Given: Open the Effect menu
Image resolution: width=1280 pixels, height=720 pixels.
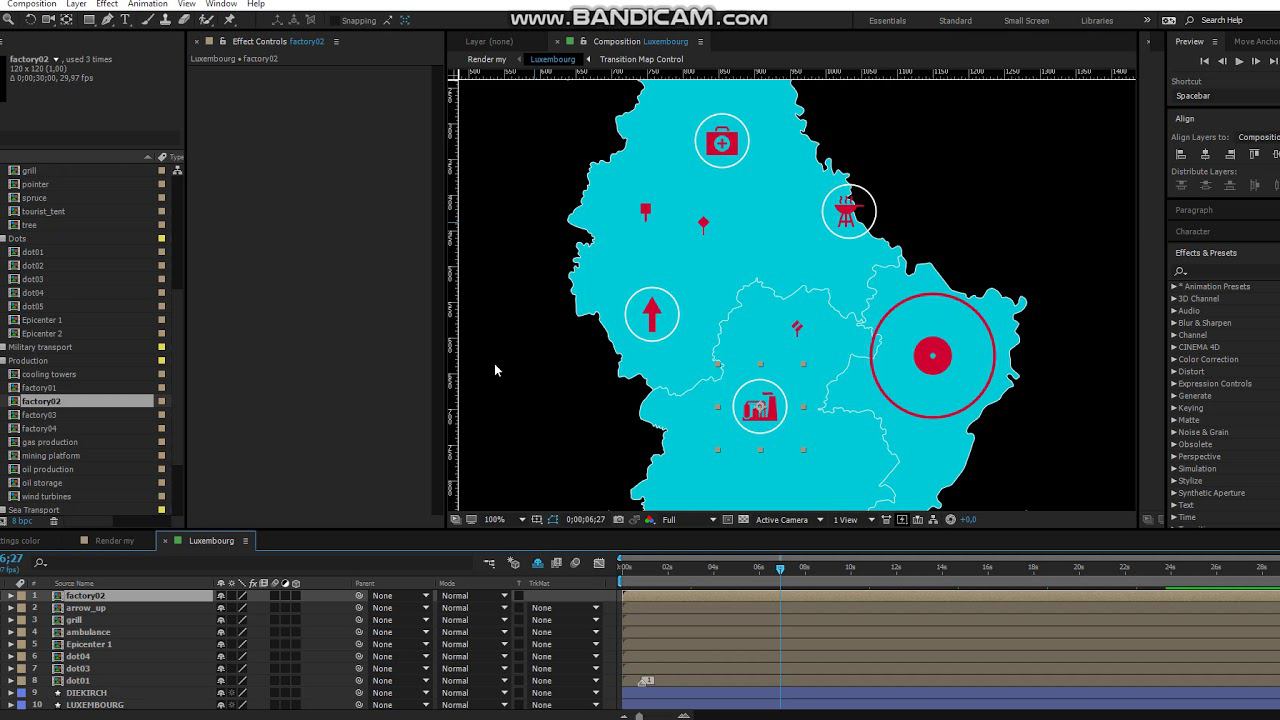Looking at the screenshot, I should point(107,4).
